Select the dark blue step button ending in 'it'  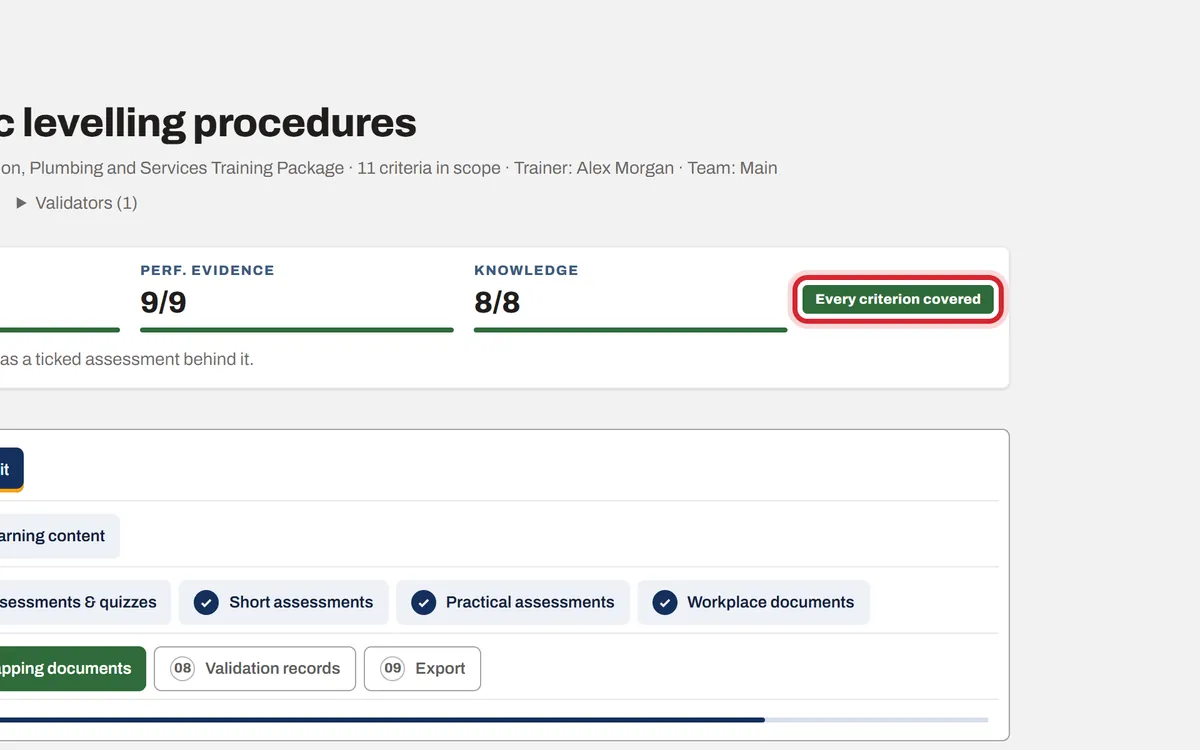point(11,469)
